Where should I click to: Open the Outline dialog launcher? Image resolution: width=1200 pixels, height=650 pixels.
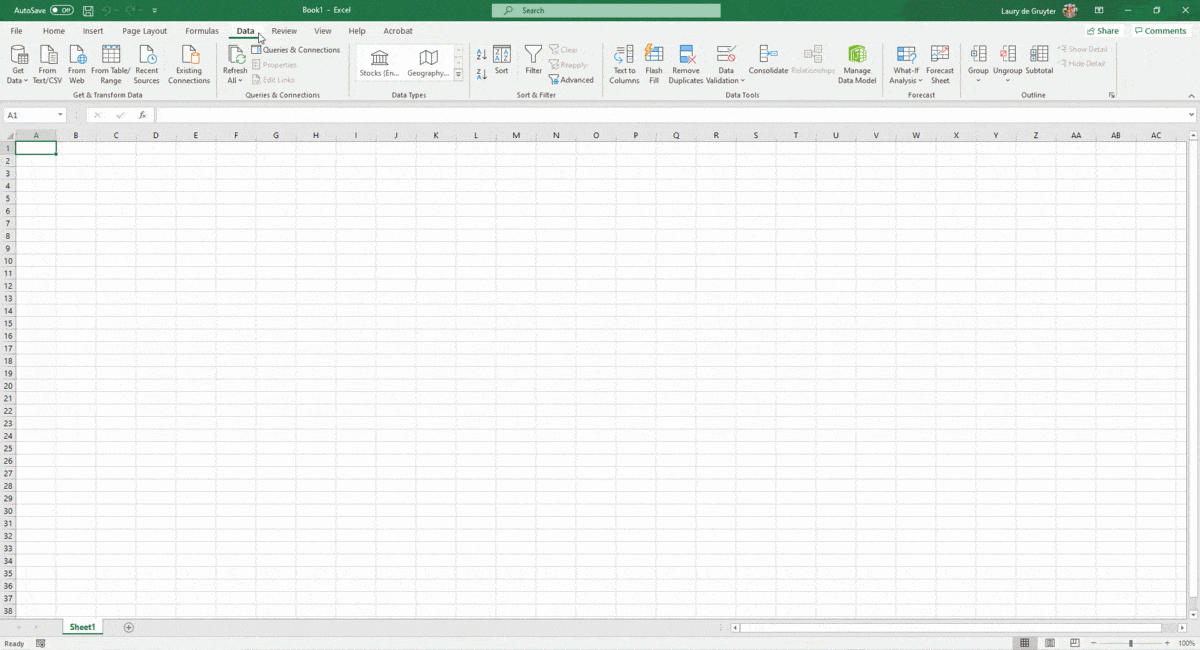point(1112,95)
